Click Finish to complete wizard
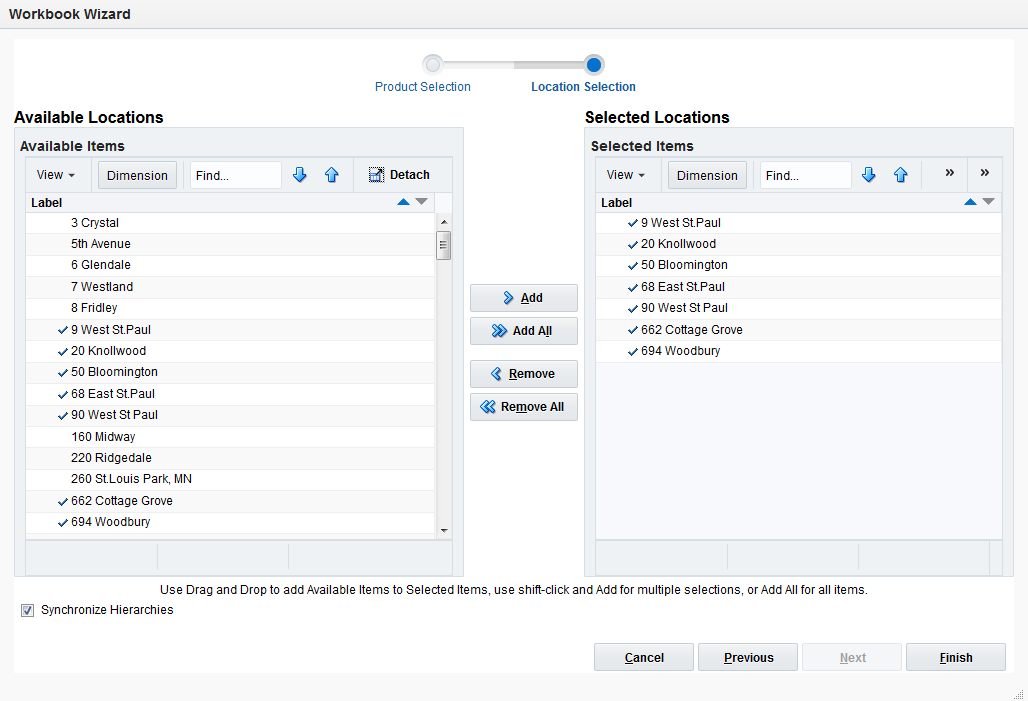The height and width of the screenshot is (701, 1028). click(956, 657)
